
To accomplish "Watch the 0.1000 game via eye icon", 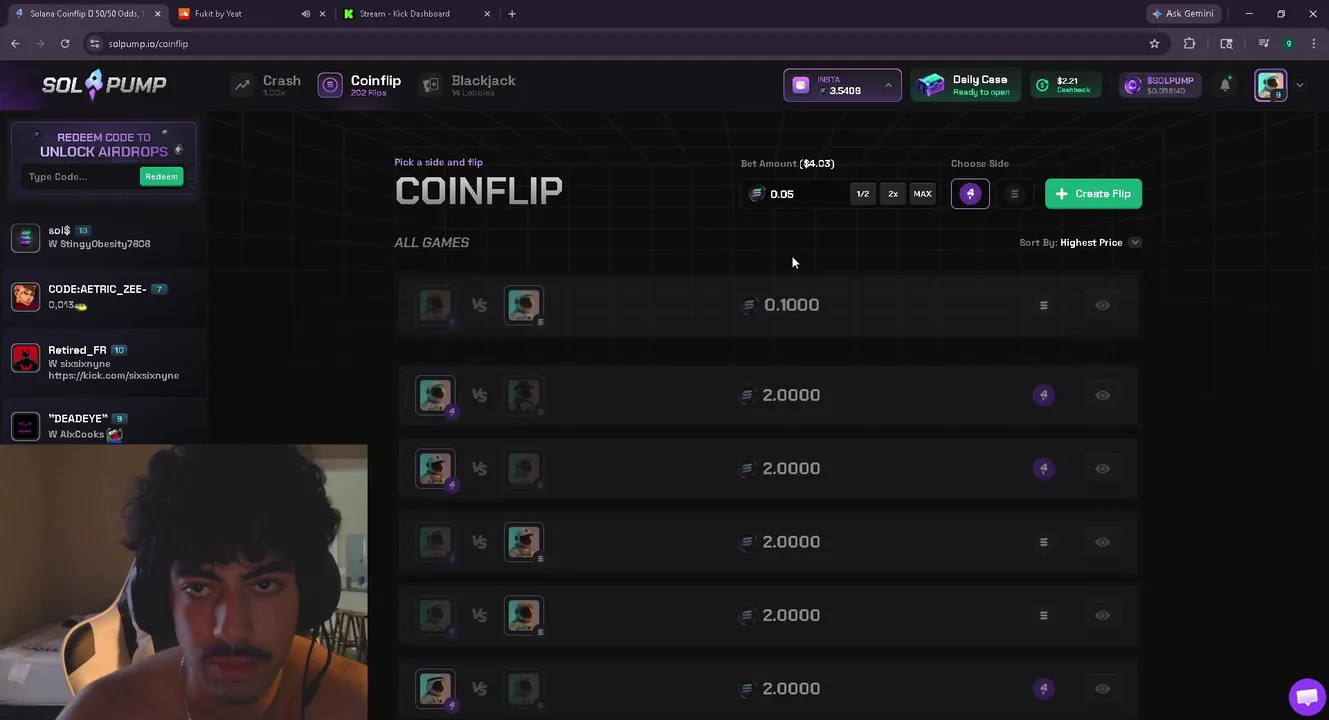I will click(x=1102, y=305).
